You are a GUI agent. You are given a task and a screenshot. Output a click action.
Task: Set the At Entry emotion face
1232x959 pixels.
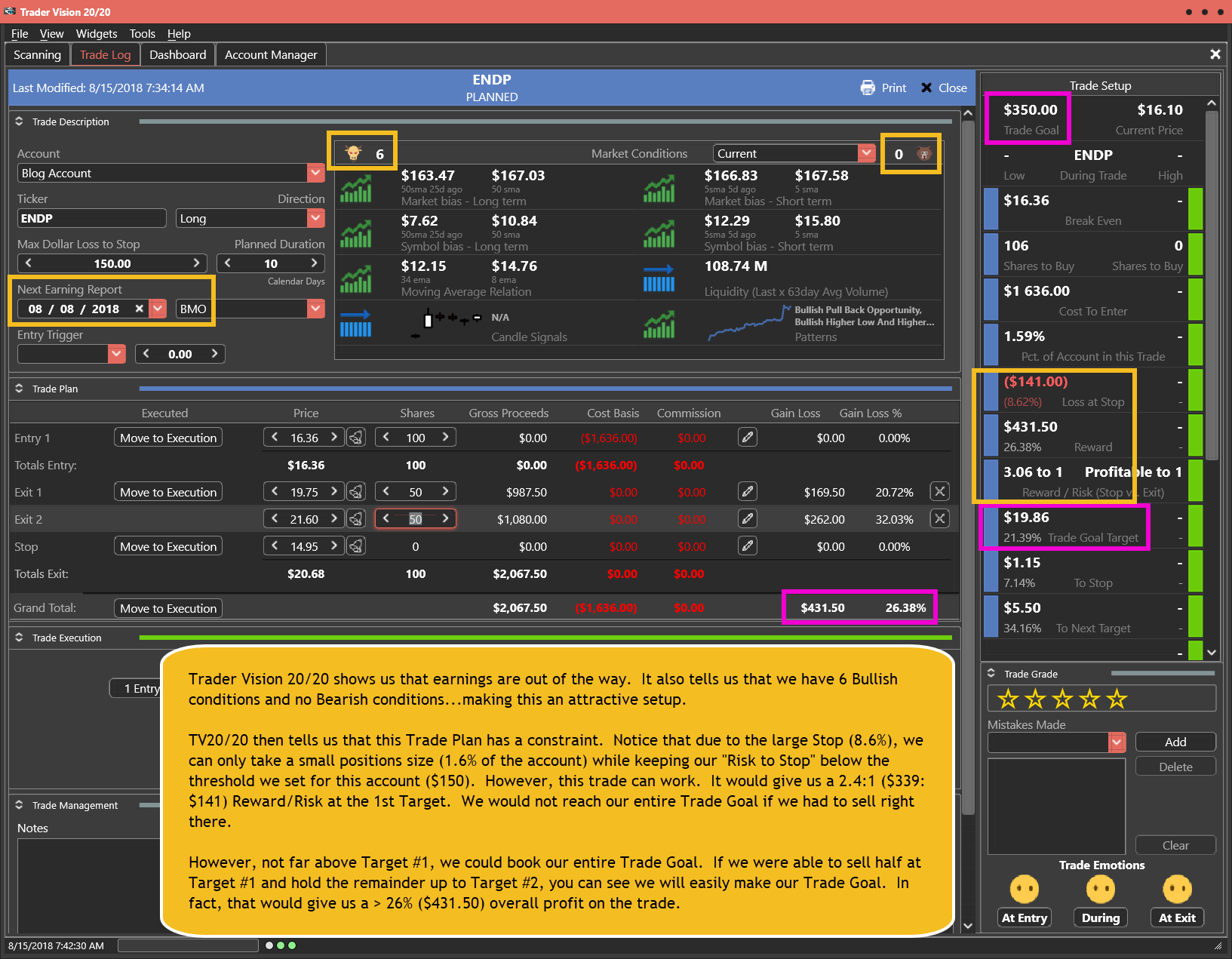1025,889
